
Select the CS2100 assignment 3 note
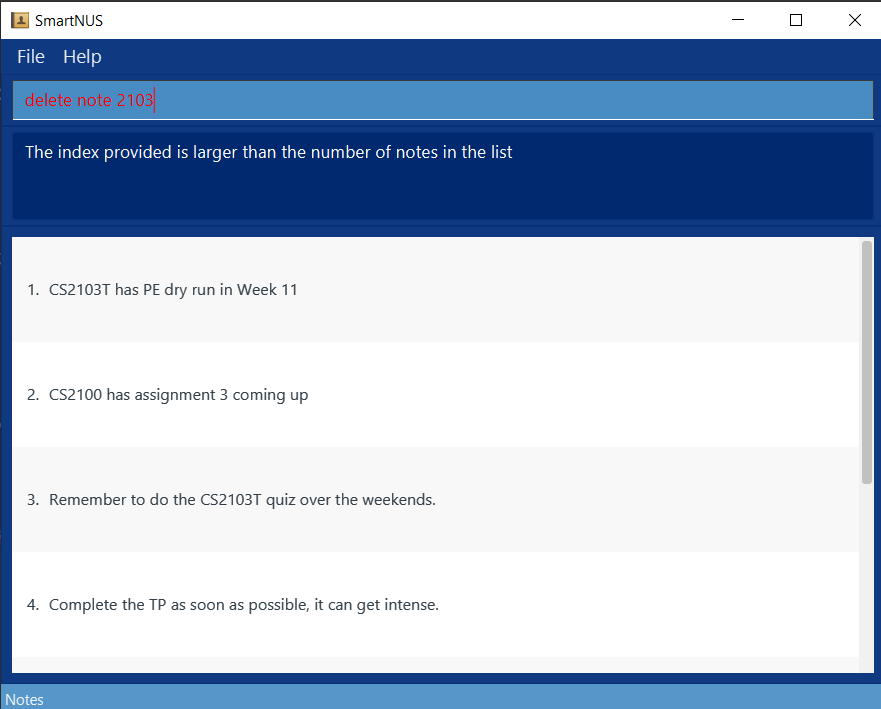(x=178, y=395)
